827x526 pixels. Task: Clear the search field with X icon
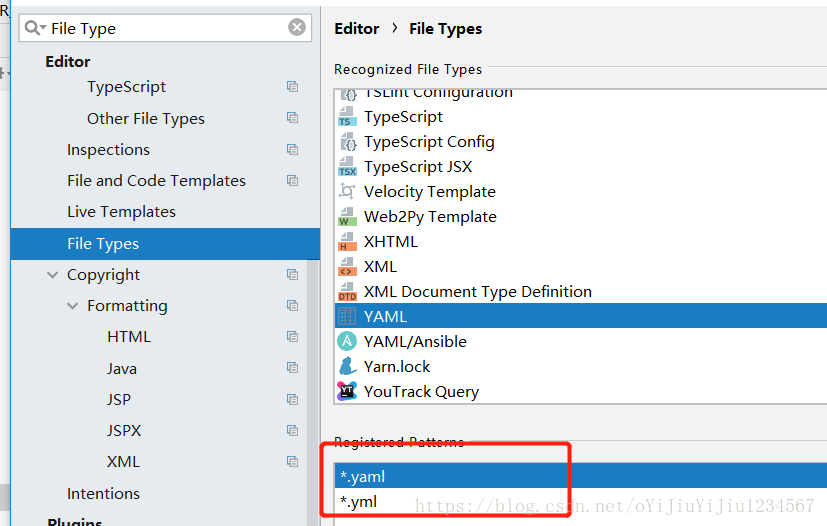coord(297,28)
